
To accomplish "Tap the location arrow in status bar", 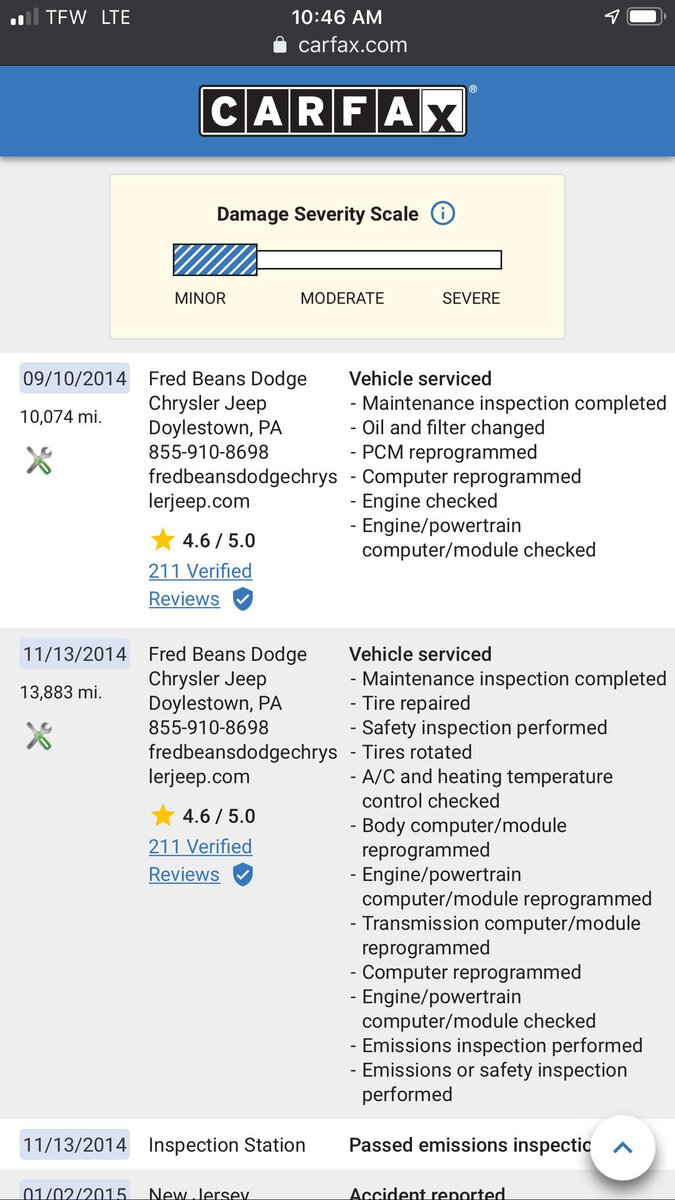I will click(612, 17).
